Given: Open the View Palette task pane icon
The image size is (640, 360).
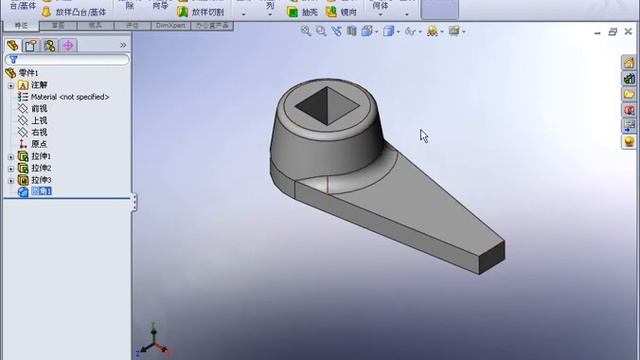Looking at the screenshot, I should [x=629, y=126].
